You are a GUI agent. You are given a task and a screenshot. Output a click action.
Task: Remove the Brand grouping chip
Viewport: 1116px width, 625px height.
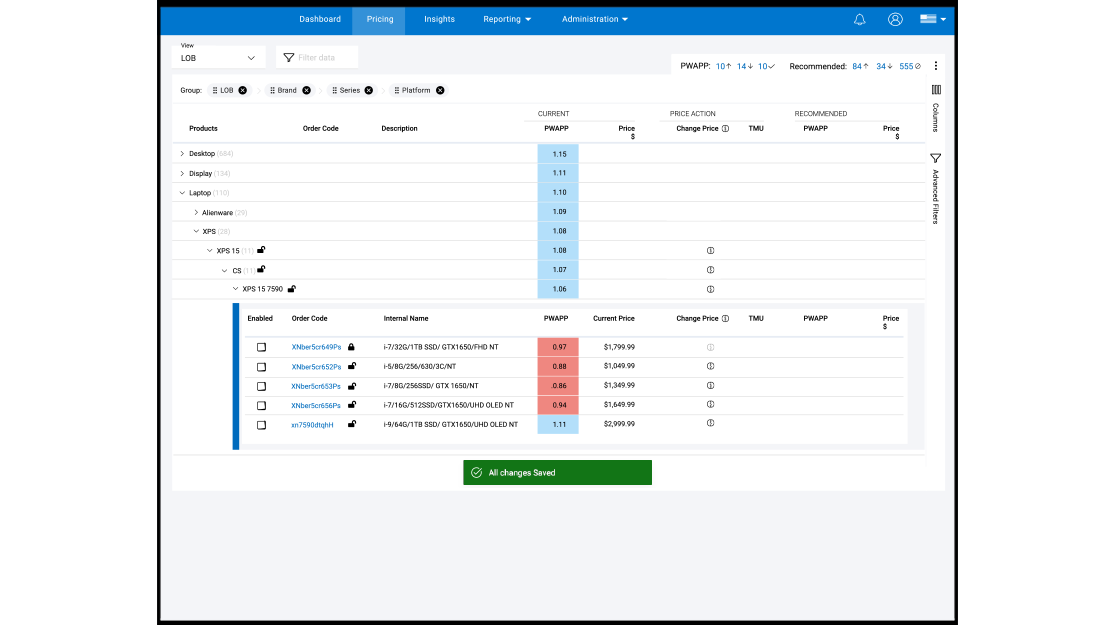pos(306,90)
